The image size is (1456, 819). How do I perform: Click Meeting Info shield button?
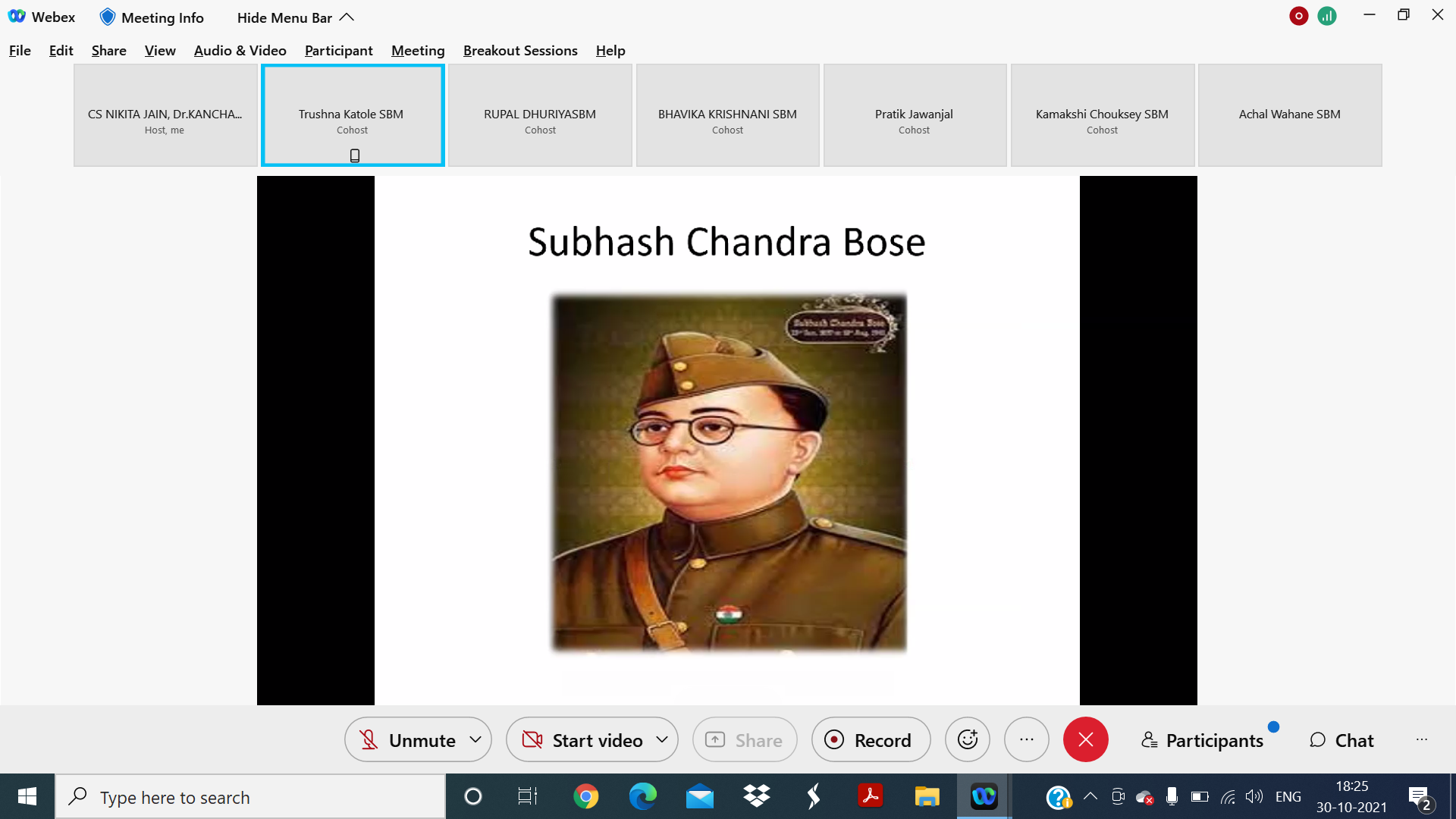click(x=152, y=17)
